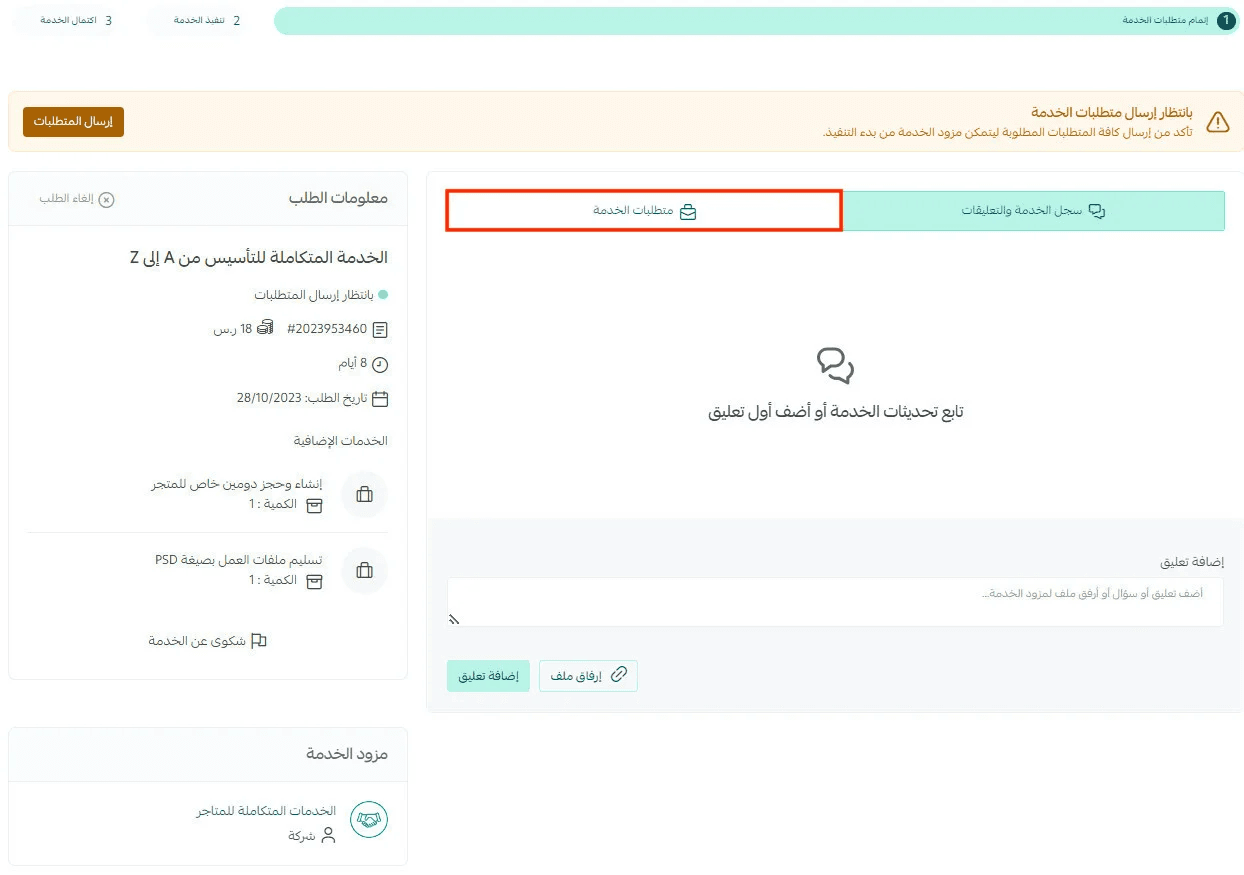Click the briefcase icon beside domain service
The height and width of the screenshot is (875, 1244).
(364, 494)
